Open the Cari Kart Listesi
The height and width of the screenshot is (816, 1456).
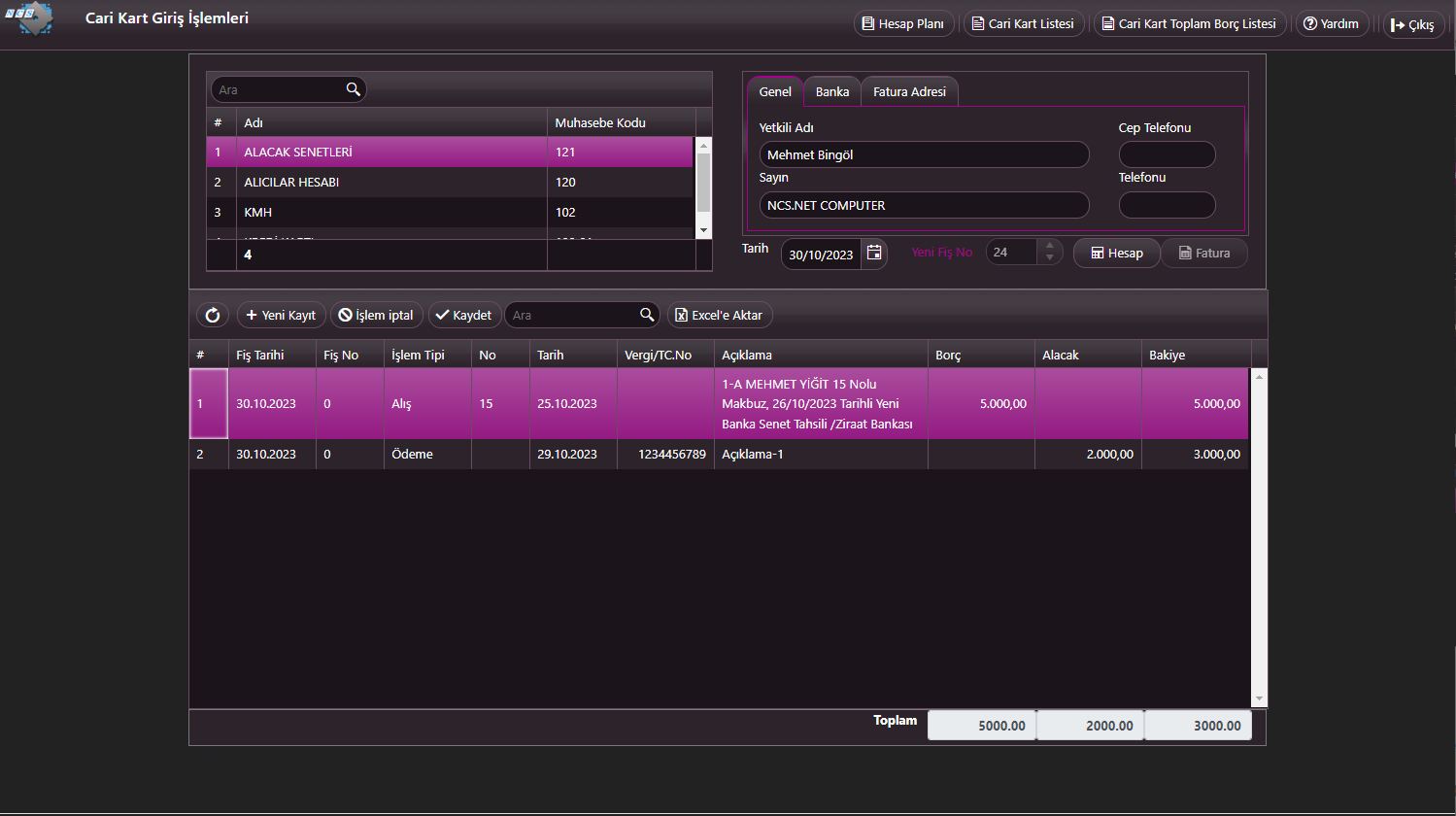point(1024,23)
